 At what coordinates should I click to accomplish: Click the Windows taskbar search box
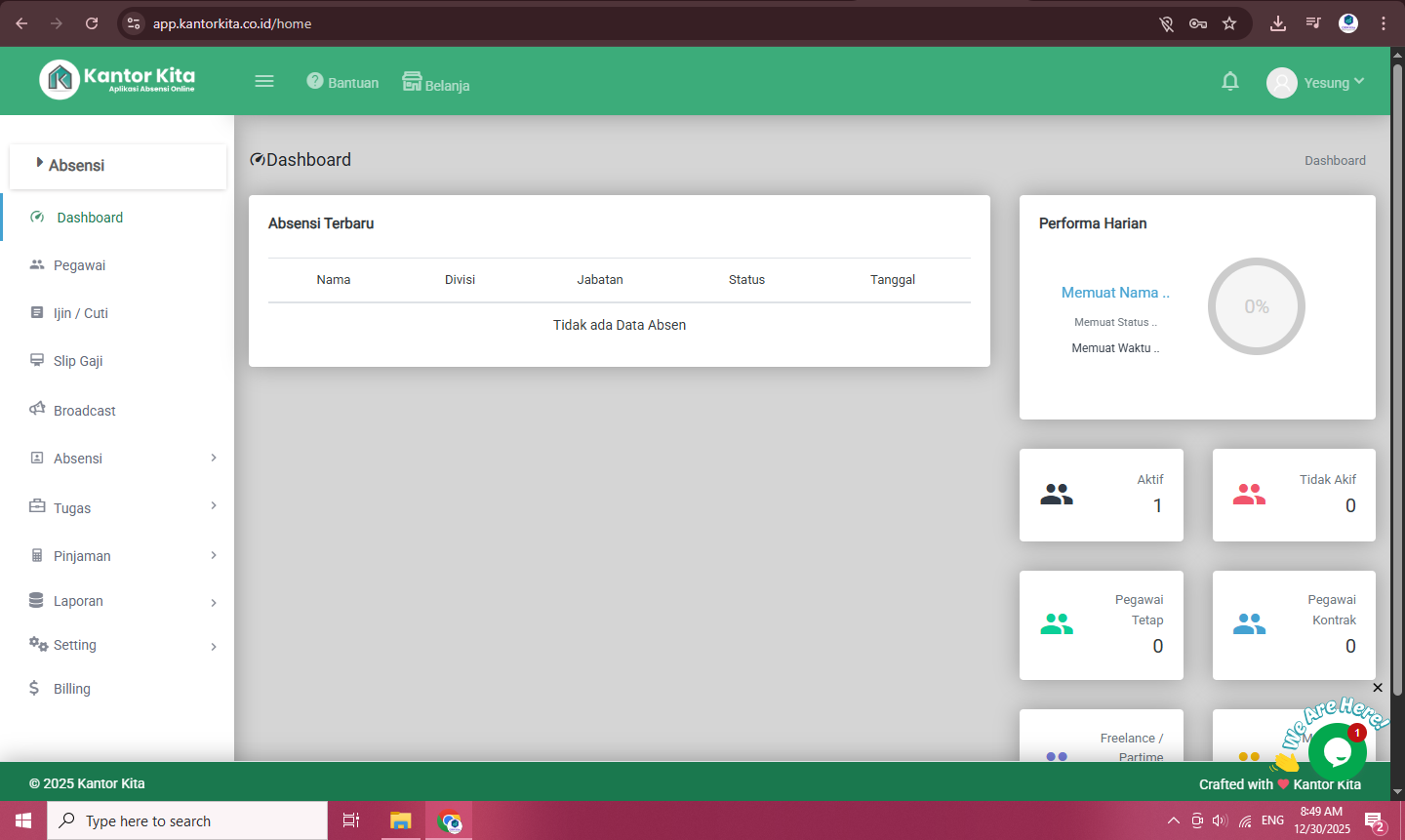pyautogui.click(x=187, y=821)
